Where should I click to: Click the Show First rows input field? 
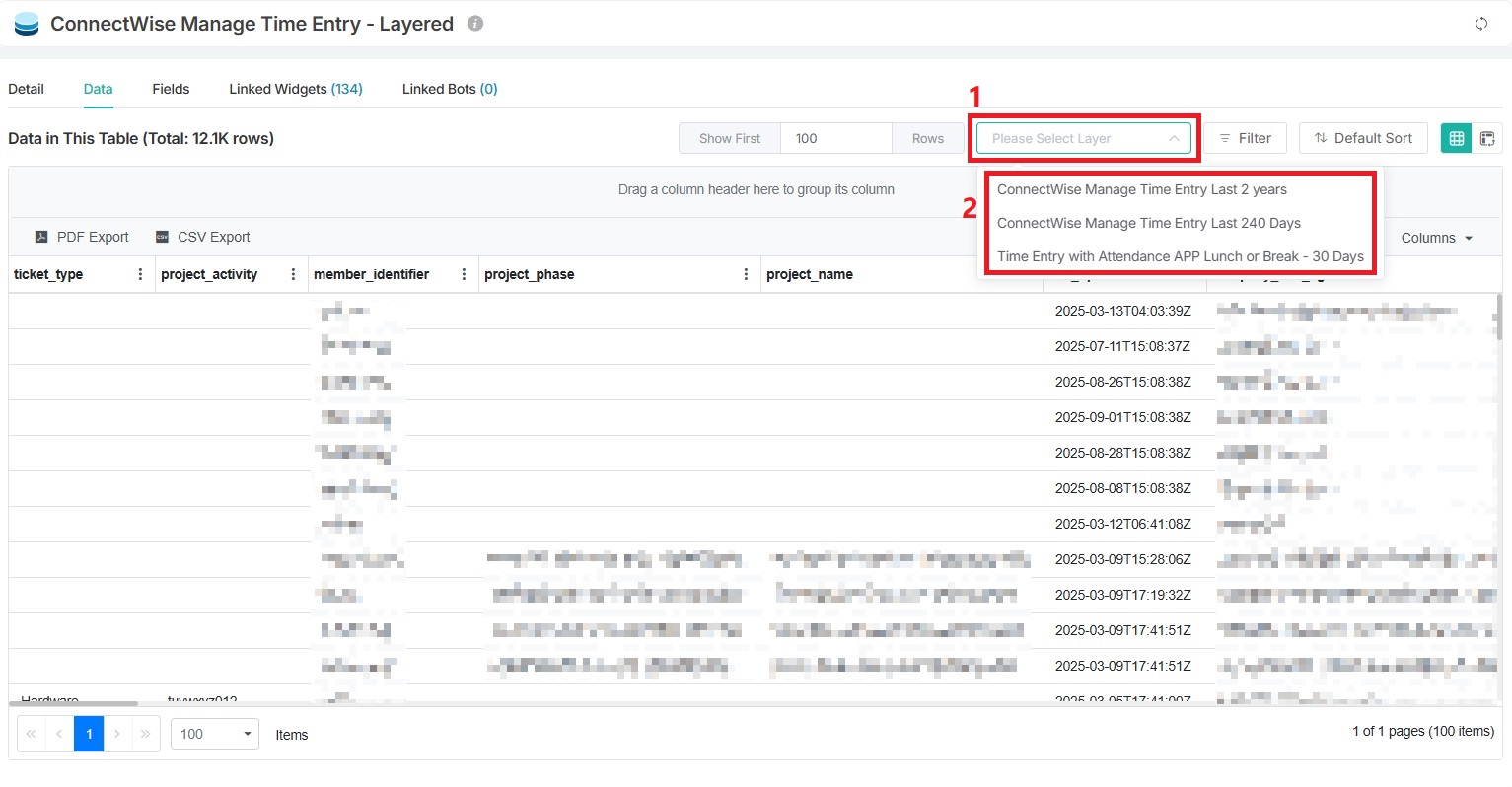835,139
